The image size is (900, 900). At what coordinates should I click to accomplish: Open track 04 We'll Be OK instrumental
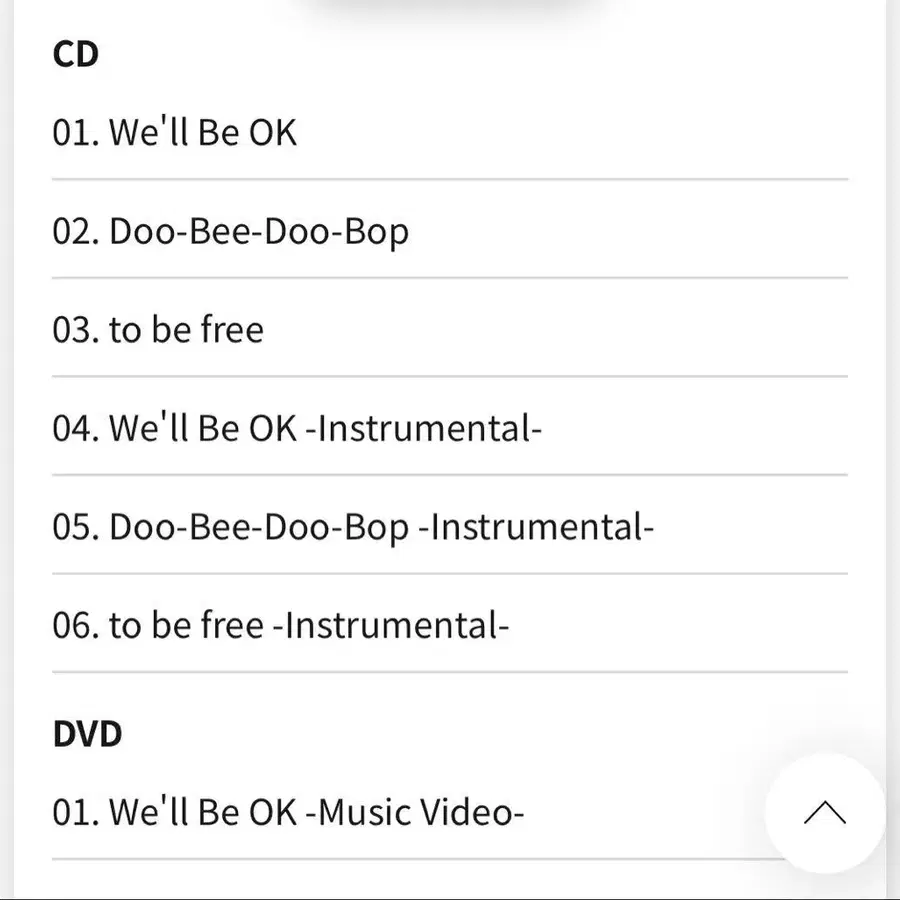[x=450, y=428]
